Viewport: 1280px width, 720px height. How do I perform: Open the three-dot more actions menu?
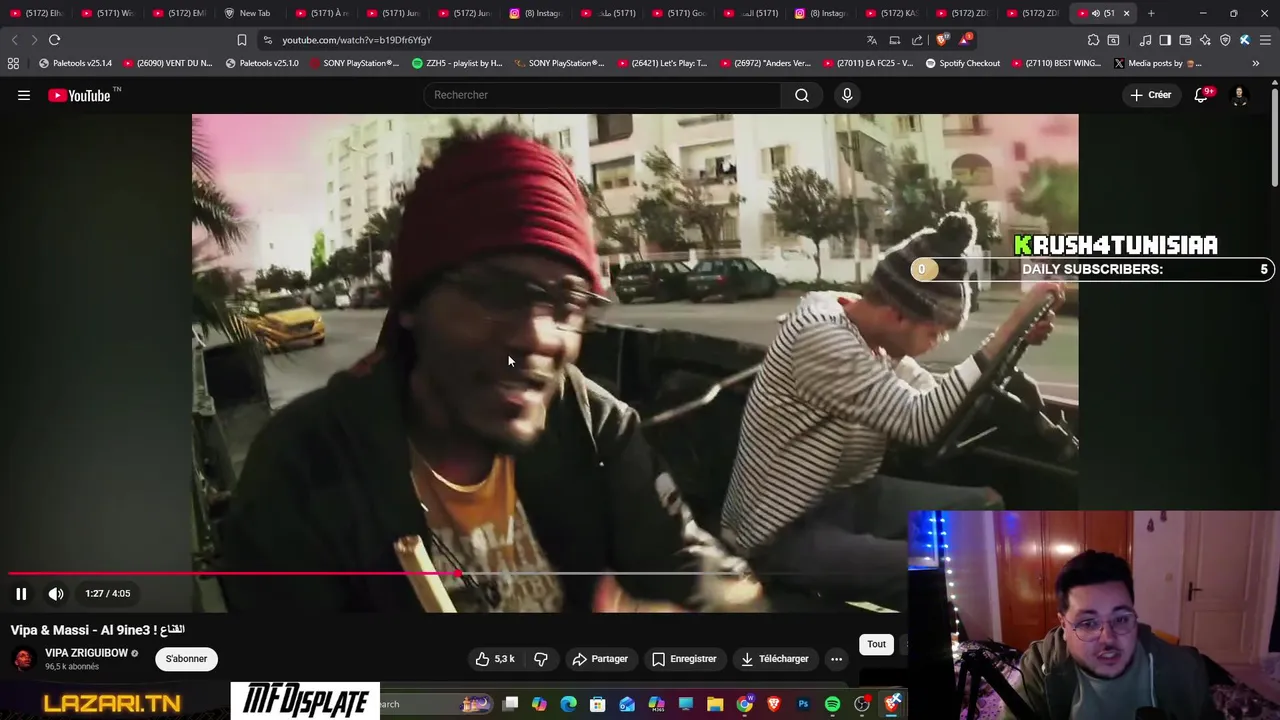tap(836, 659)
